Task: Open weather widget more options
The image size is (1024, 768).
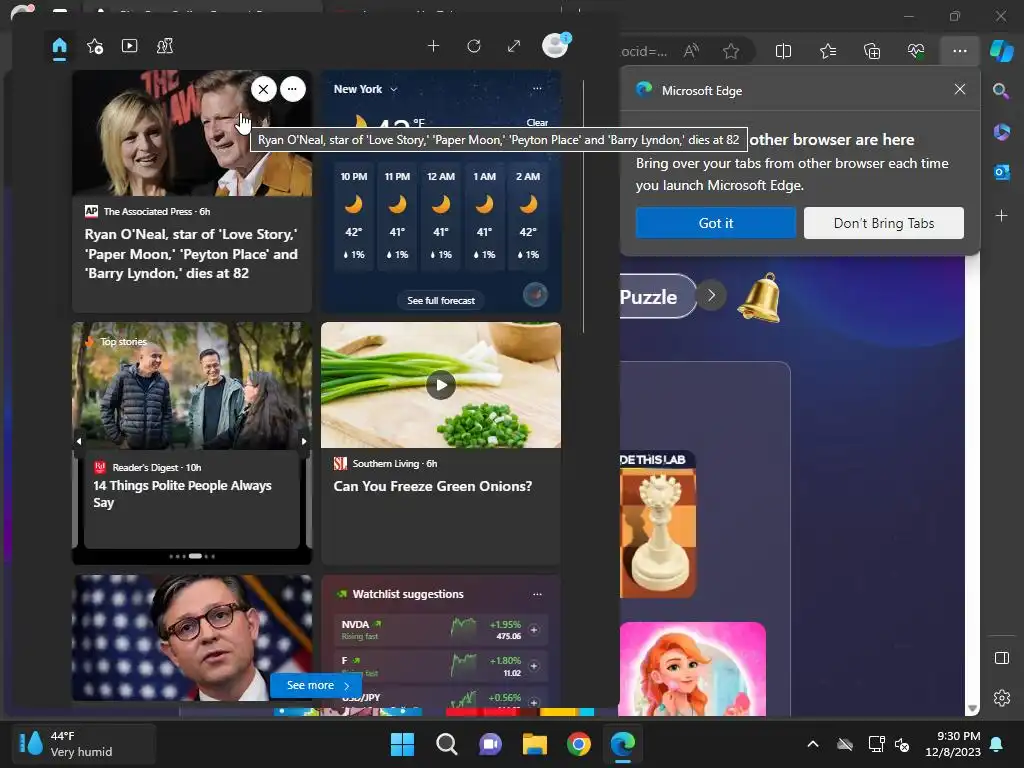Action: click(x=537, y=89)
